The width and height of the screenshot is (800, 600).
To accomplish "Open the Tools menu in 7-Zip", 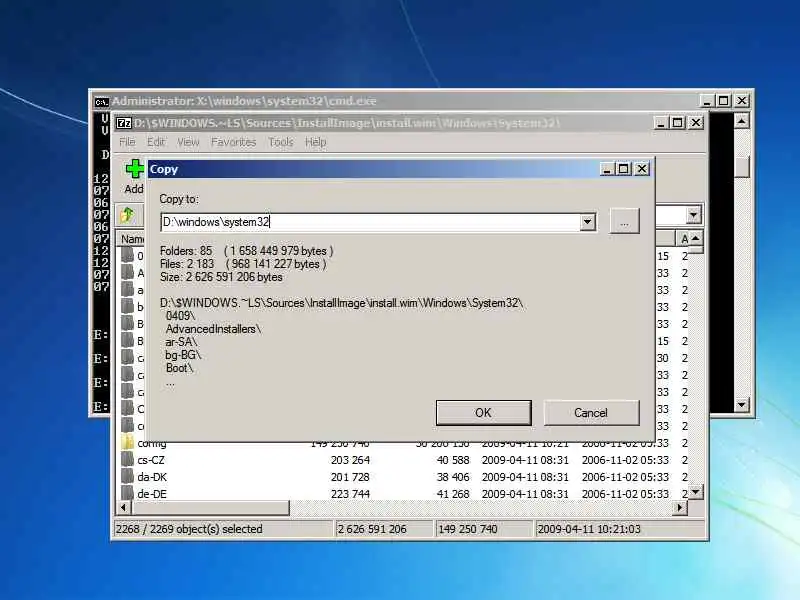I will pos(281,142).
